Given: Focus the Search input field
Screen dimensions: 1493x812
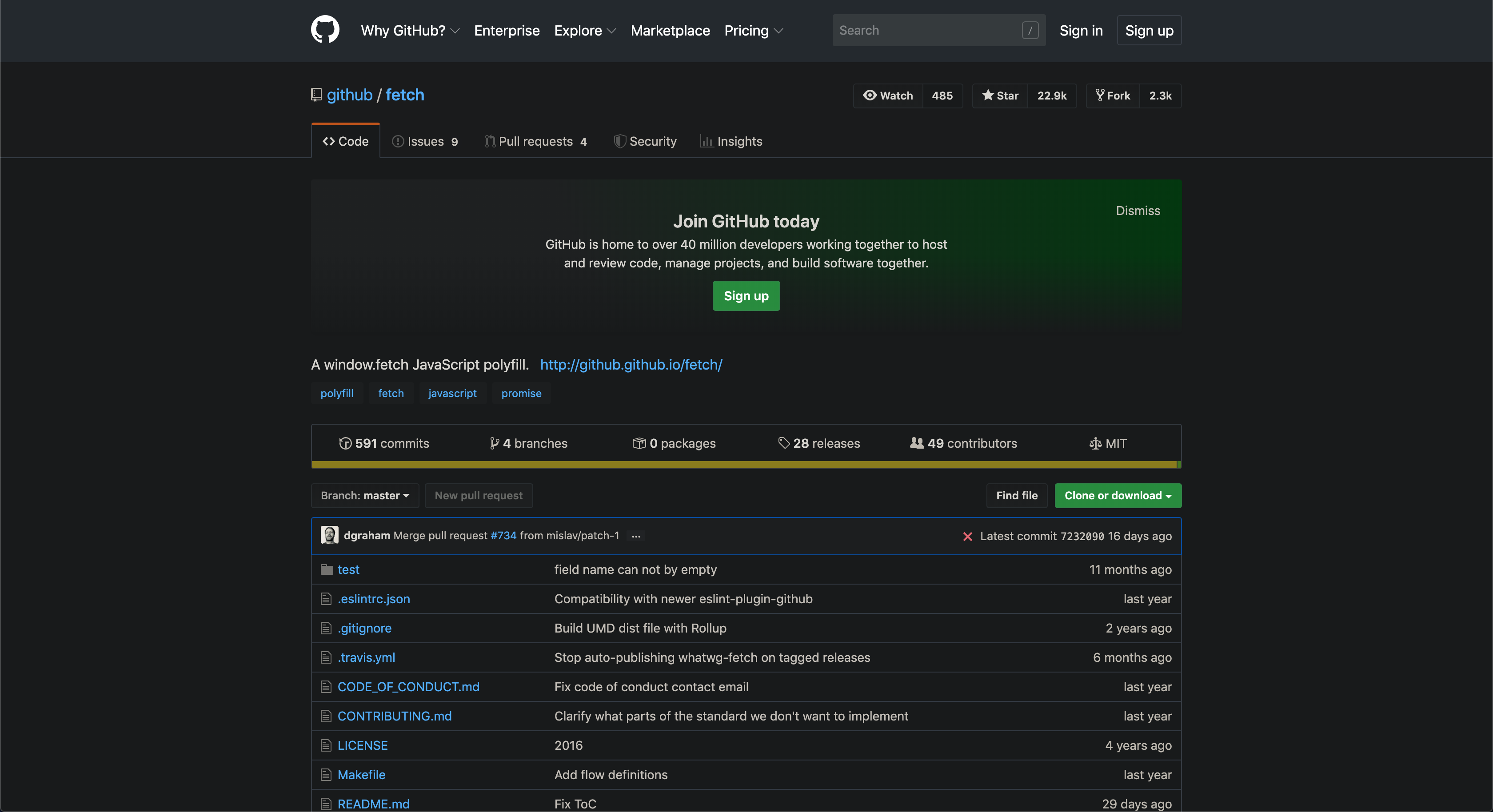Looking at the screenshot, I should pyautogui.click(x=938, y=30).
